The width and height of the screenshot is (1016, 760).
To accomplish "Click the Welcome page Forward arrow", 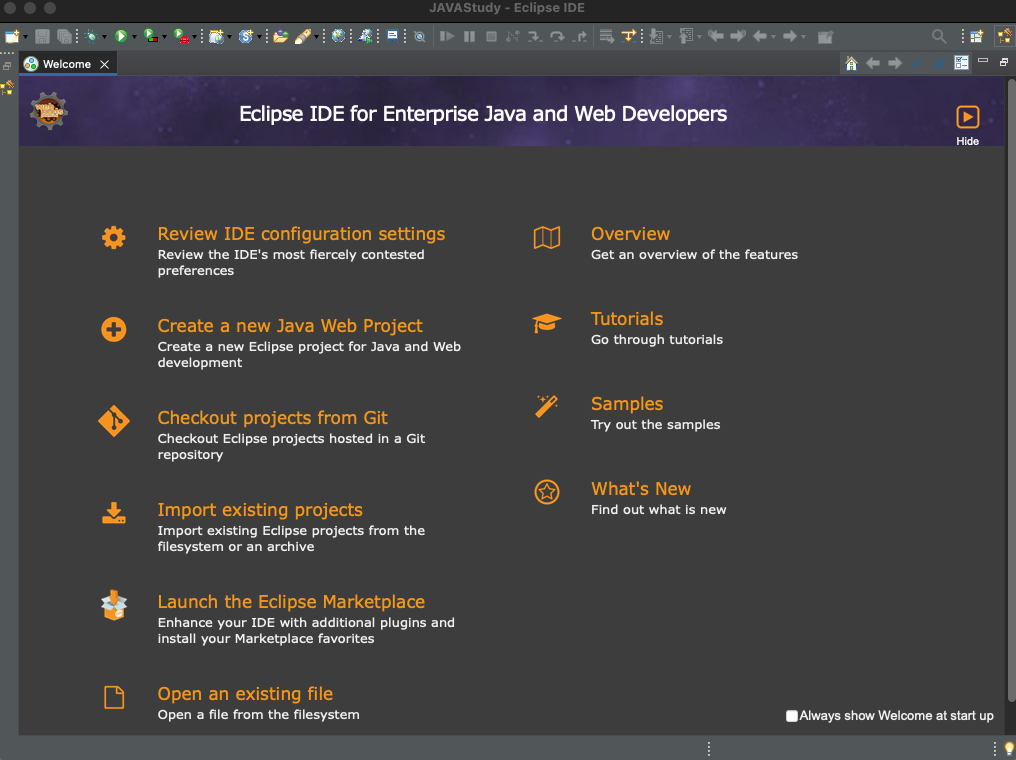I will 895,63.
